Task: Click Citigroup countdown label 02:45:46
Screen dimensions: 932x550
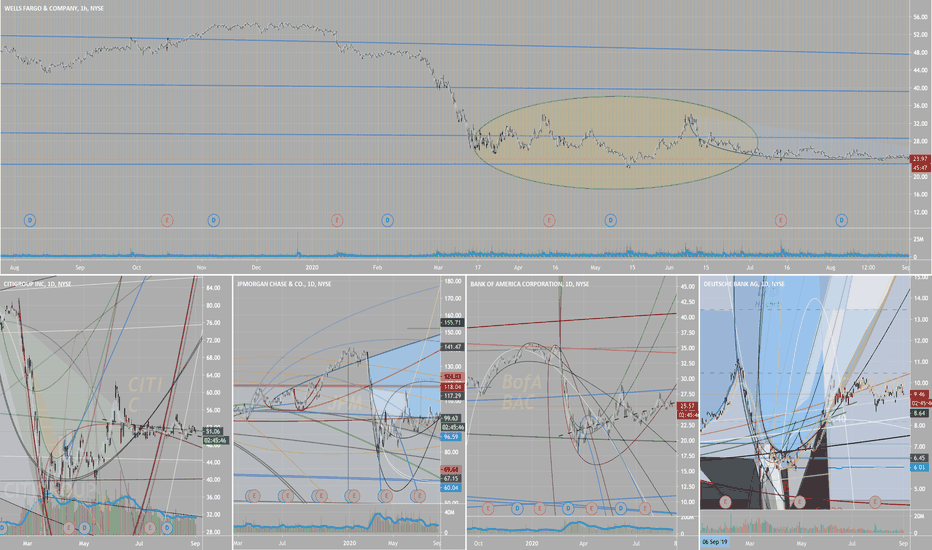Action: pos(214,441)
